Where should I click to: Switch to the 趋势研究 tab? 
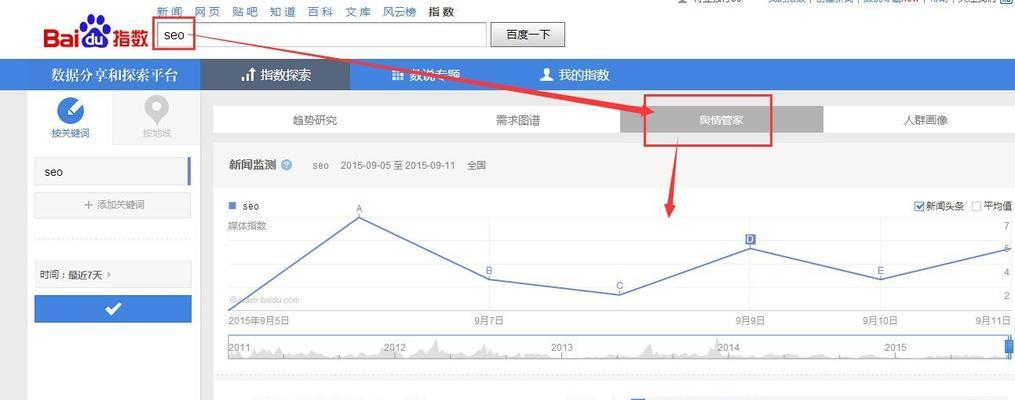[315, 120]
